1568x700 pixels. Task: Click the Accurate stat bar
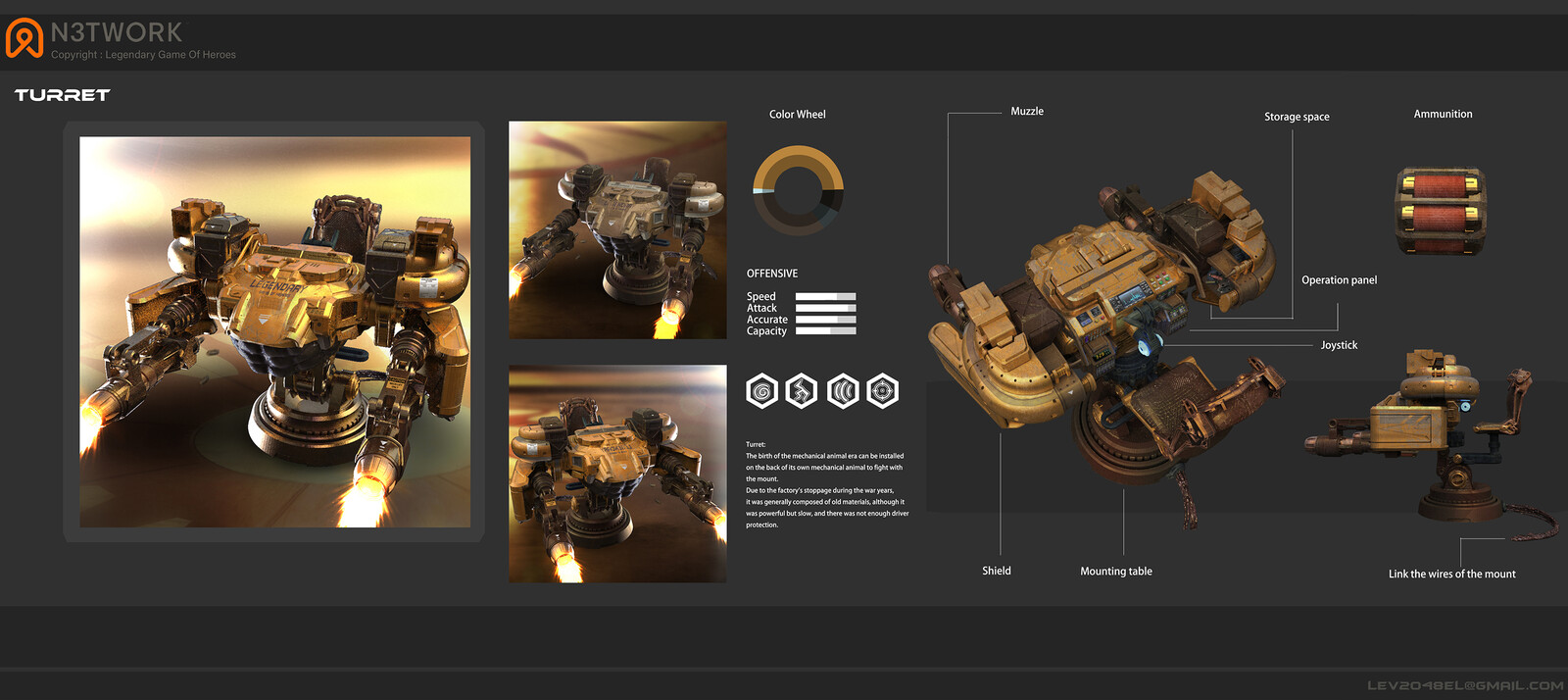point(825,320)
